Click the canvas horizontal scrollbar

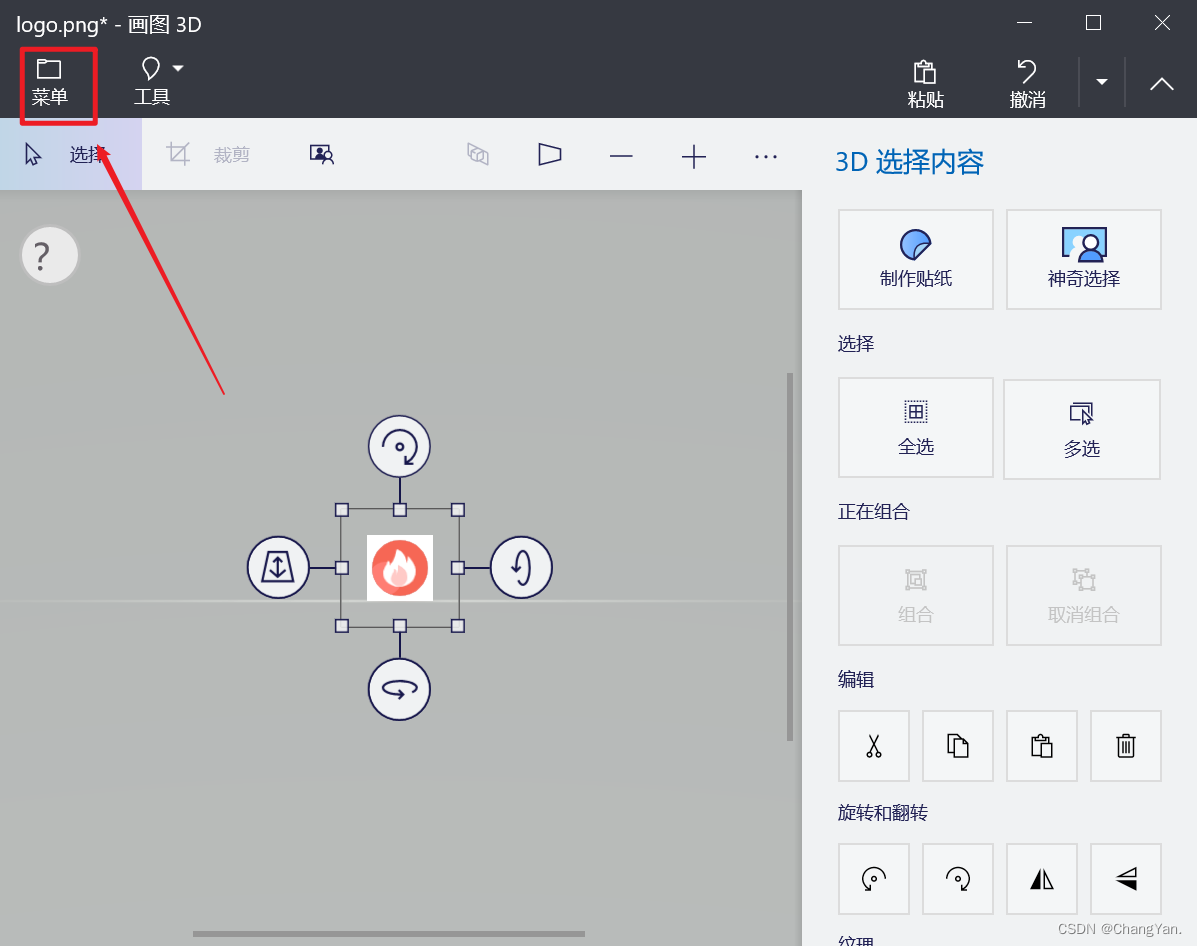[x=389, y=933]
